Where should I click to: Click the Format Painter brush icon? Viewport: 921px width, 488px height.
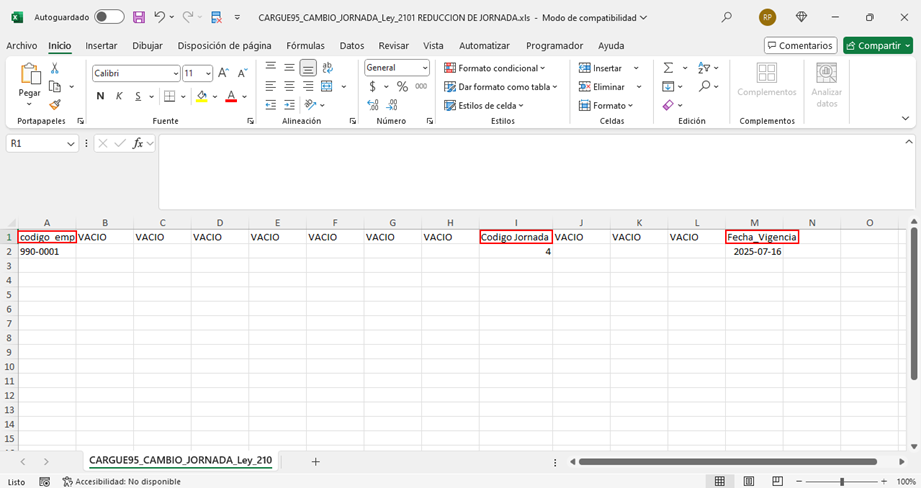point(55,104)
